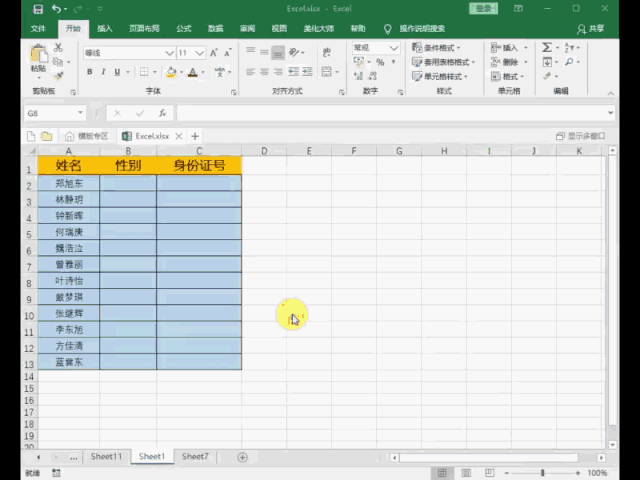Open the Page Layout tab (页面布局)

[x=144, y=29]
